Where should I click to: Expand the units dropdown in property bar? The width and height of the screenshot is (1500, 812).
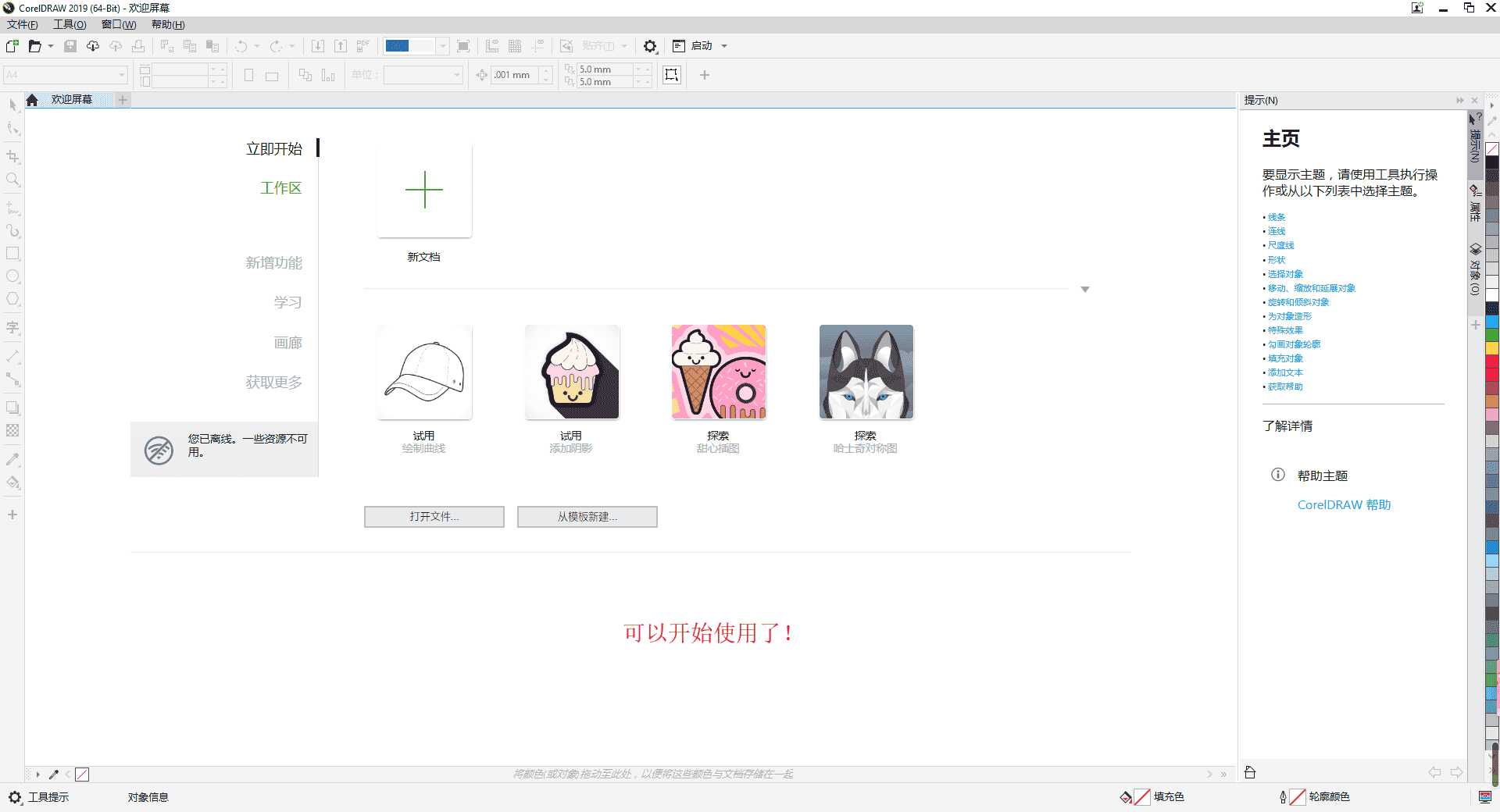click(458, 75)
